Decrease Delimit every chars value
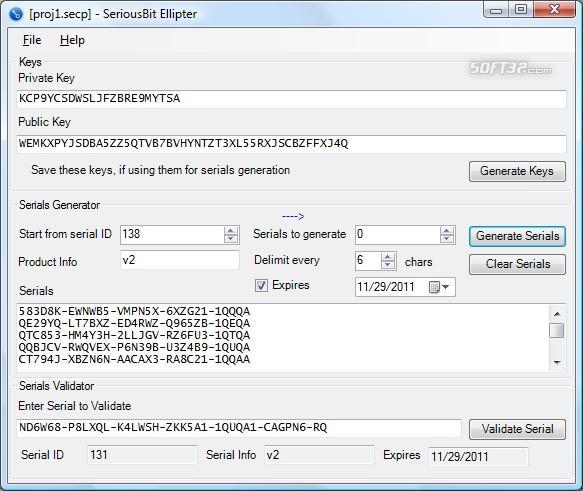Image resolution: width=583 pixels, height=491 pixels. 388,264
